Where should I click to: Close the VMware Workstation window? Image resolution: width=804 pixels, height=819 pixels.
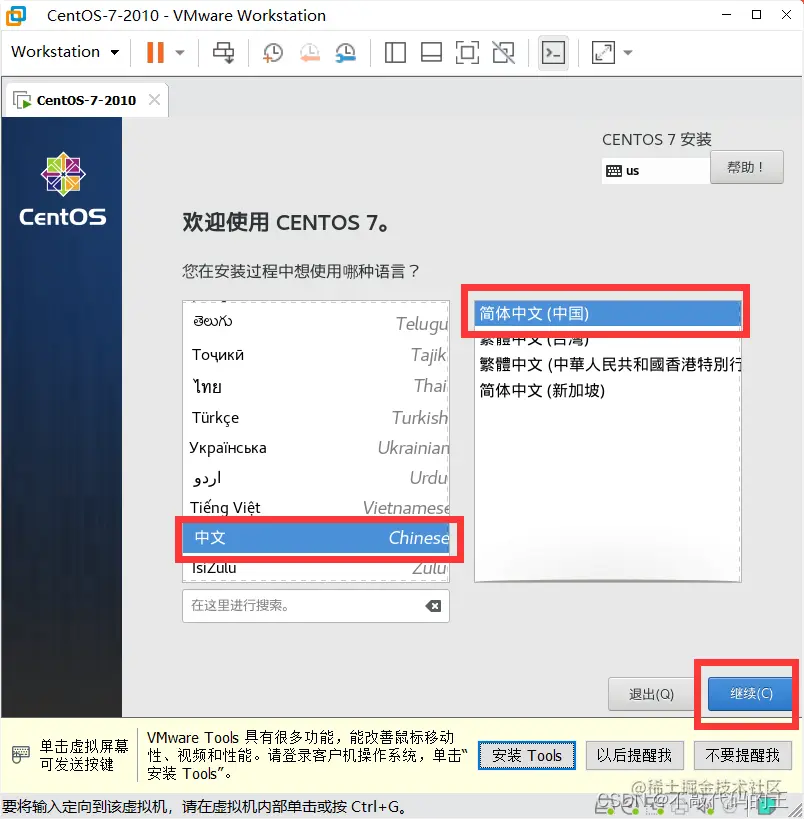point(786,15)
